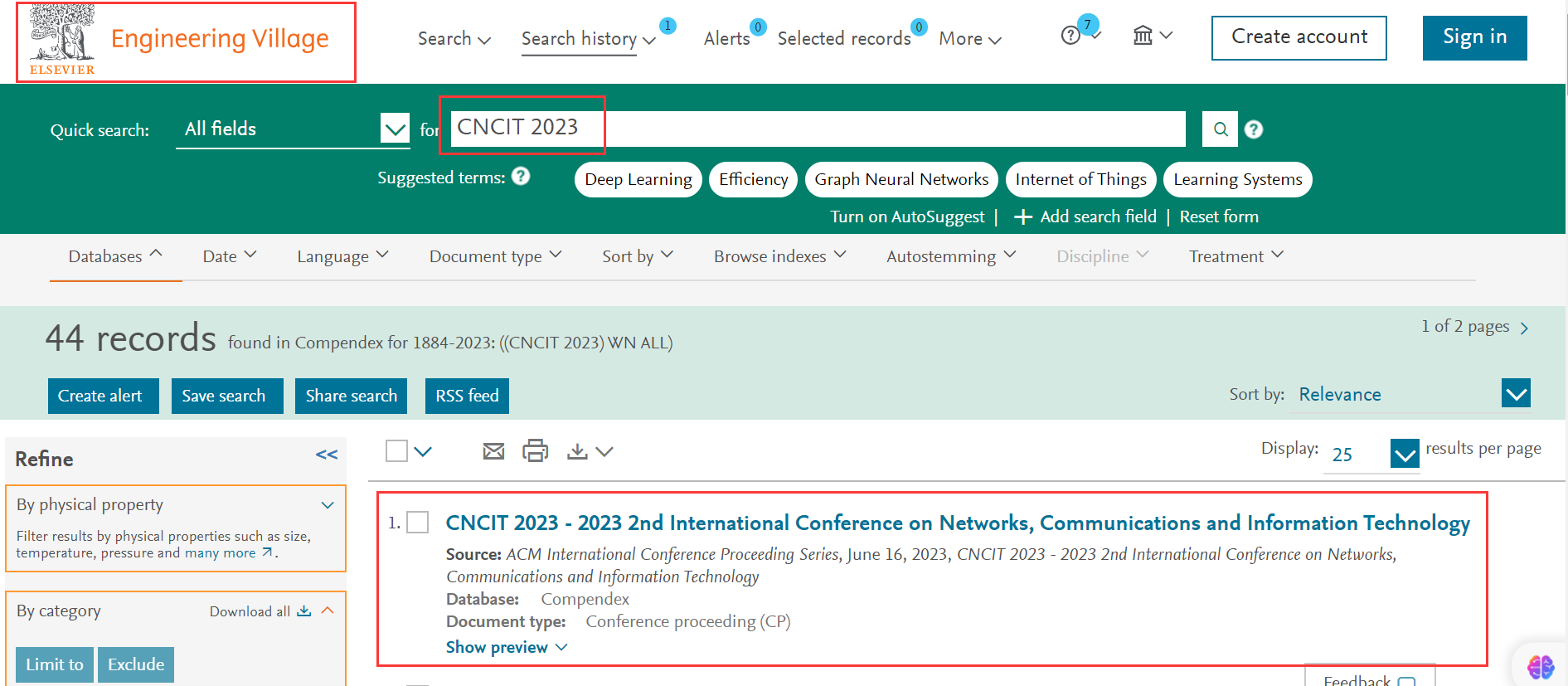Click Create account button
Image resolution: width=1568 pixels, height=686 pixels.
point(1299,37)
